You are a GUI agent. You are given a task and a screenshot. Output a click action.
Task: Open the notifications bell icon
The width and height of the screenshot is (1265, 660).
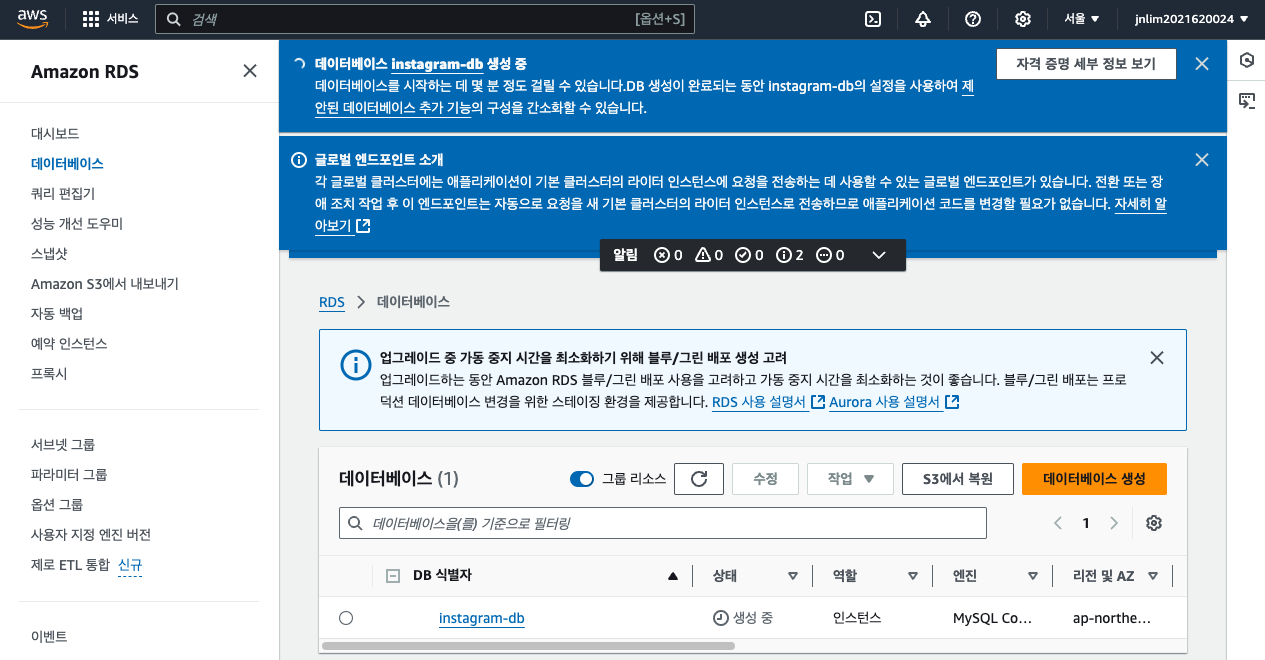point(922,19)
